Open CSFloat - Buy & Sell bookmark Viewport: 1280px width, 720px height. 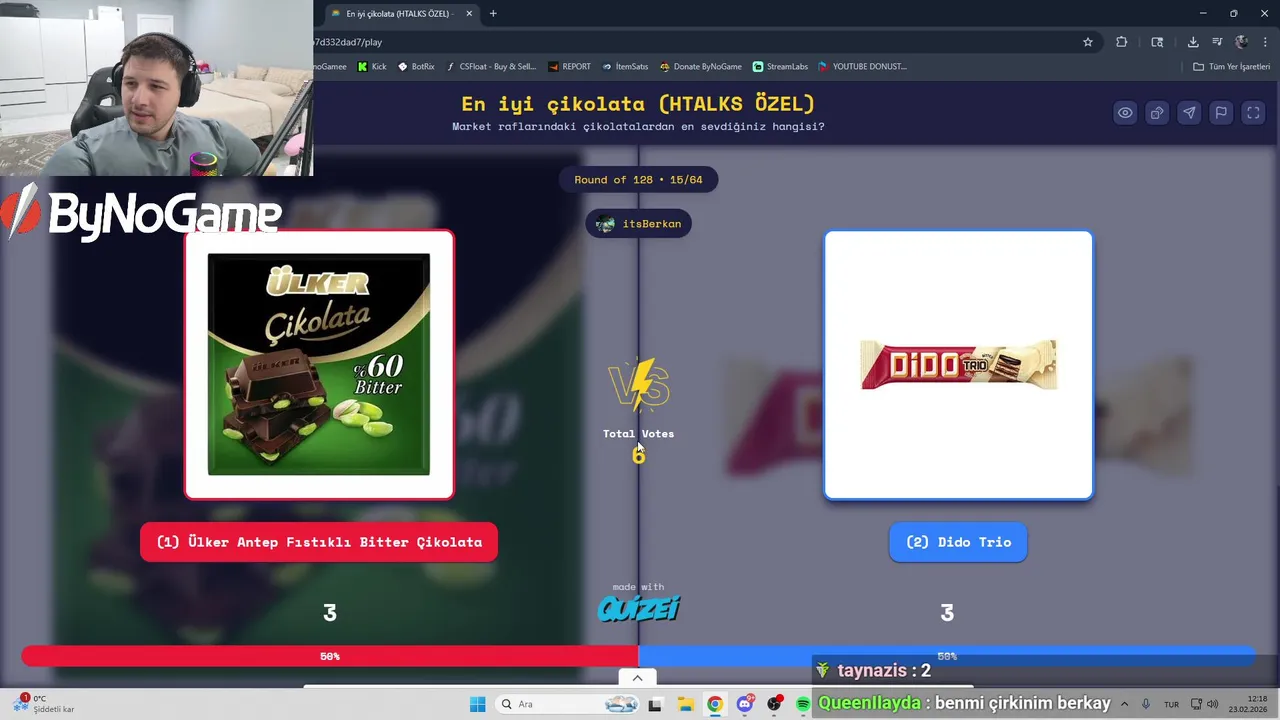pos(491,66)
